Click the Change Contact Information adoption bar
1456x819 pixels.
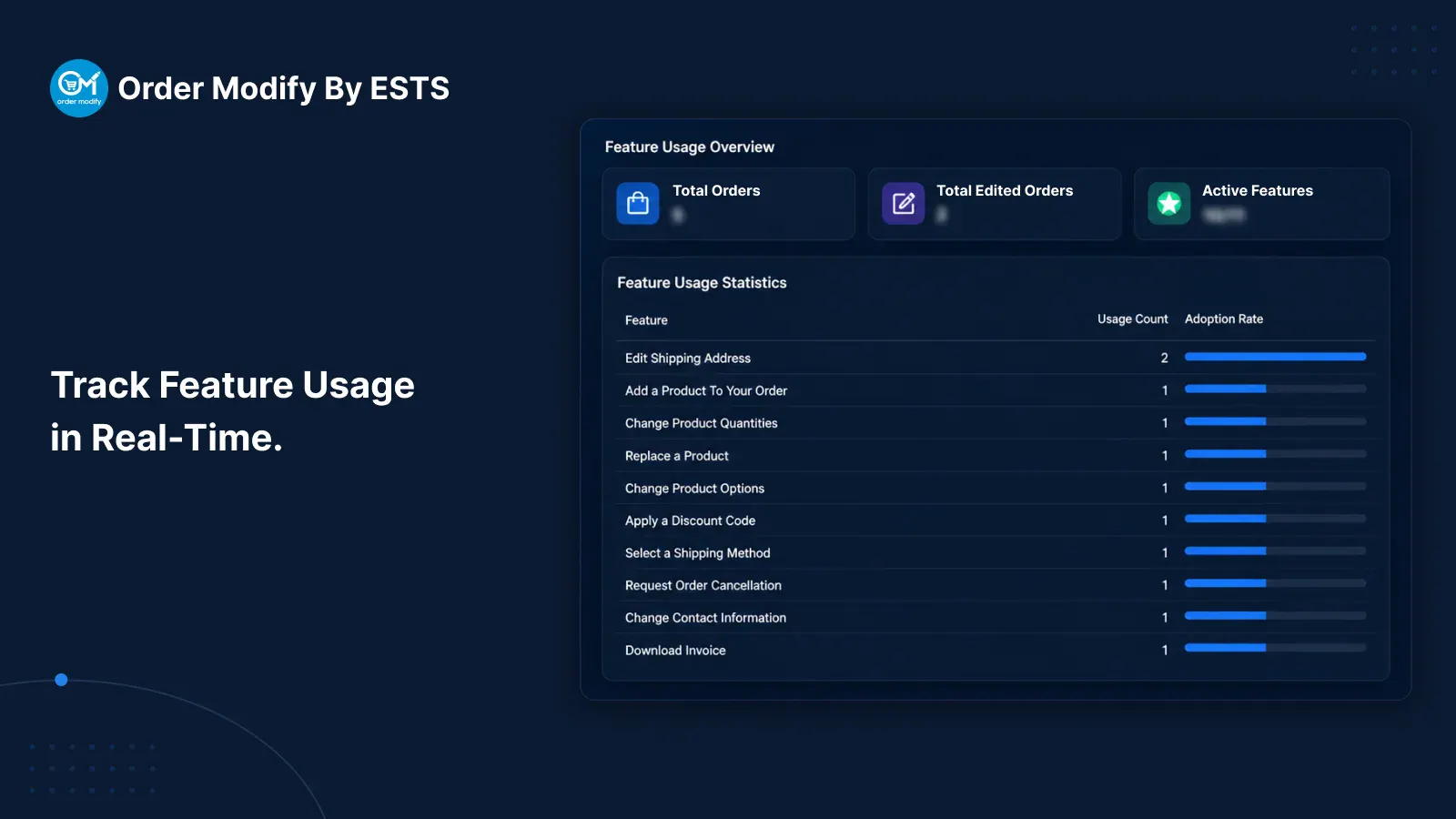coord(1275,615)
